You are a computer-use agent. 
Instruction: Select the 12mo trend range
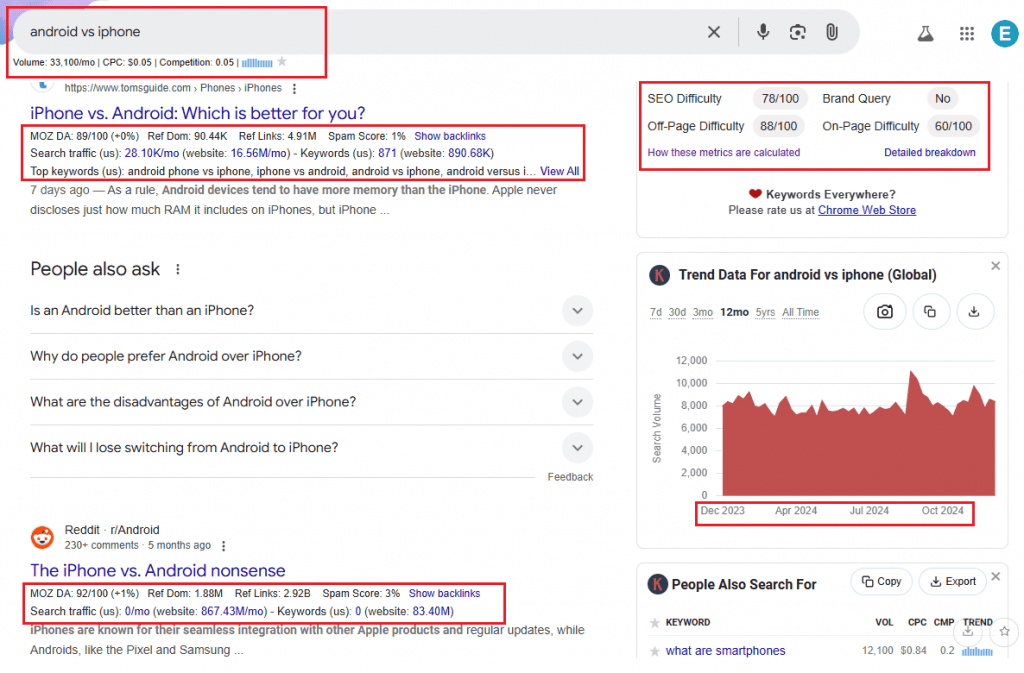pos(734,313)
